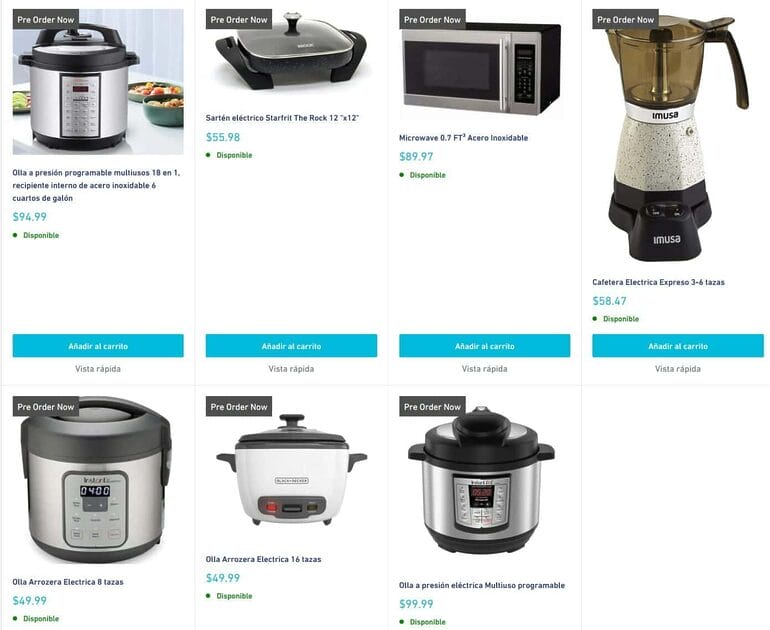The height and width of the screenshot is (630, 770).
Task: Add Starfrit The Rock skillet to cart
Action: pyautogui.click(x=291, y=346)
